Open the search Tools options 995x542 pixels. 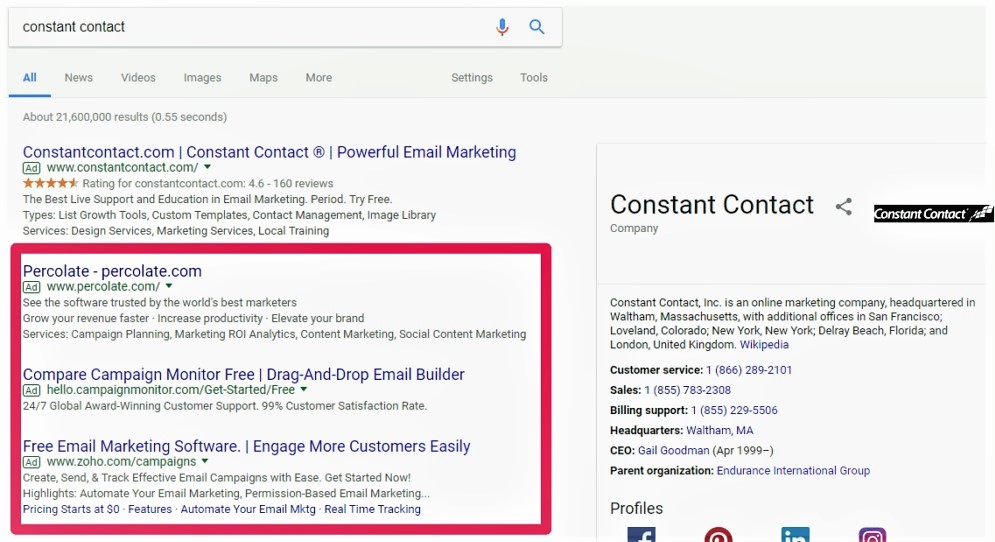pyautogui.click(x=534, y=77)
